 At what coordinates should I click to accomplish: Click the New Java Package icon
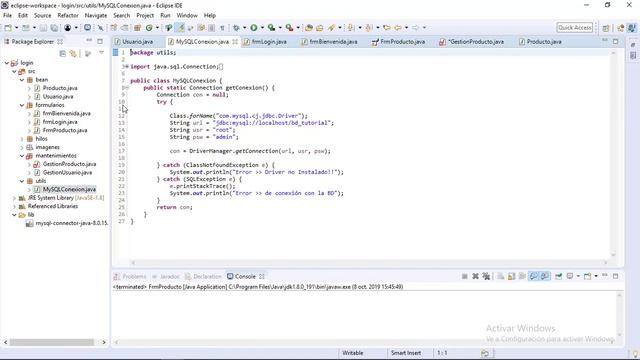[x=138, y=28]
